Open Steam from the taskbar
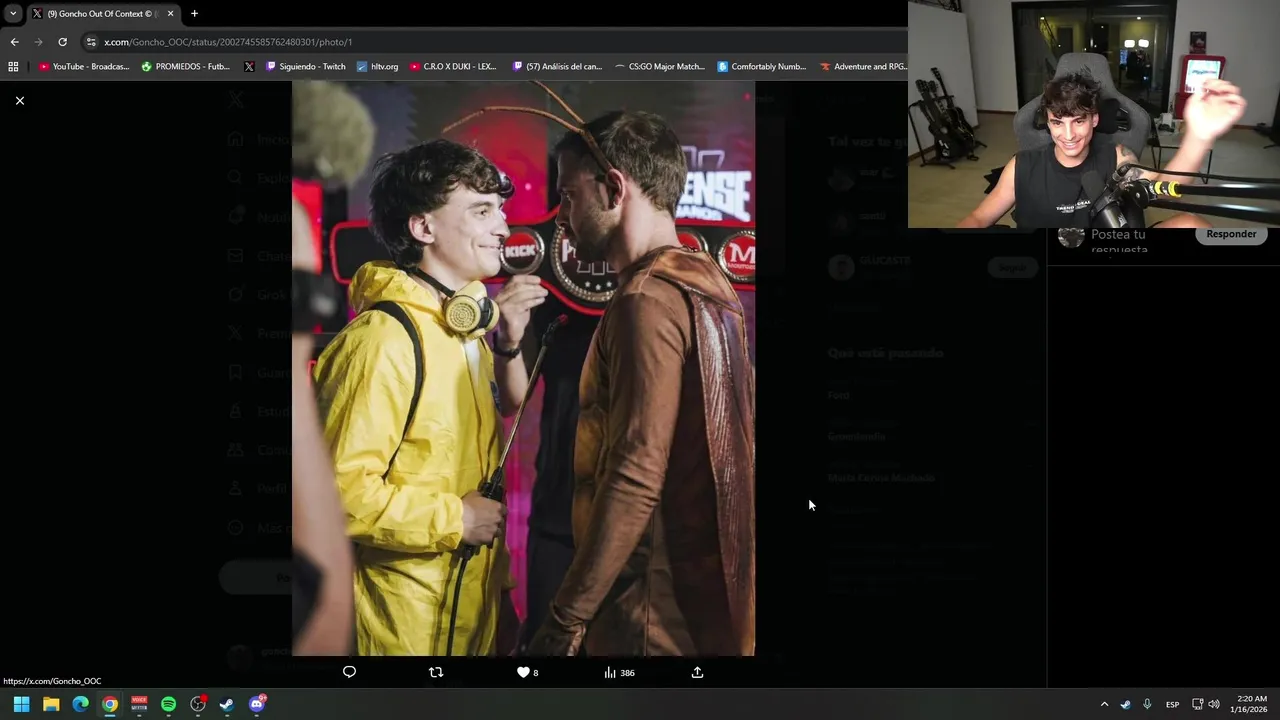Viewport: 1280px width, 720px height. coord(227,704)
